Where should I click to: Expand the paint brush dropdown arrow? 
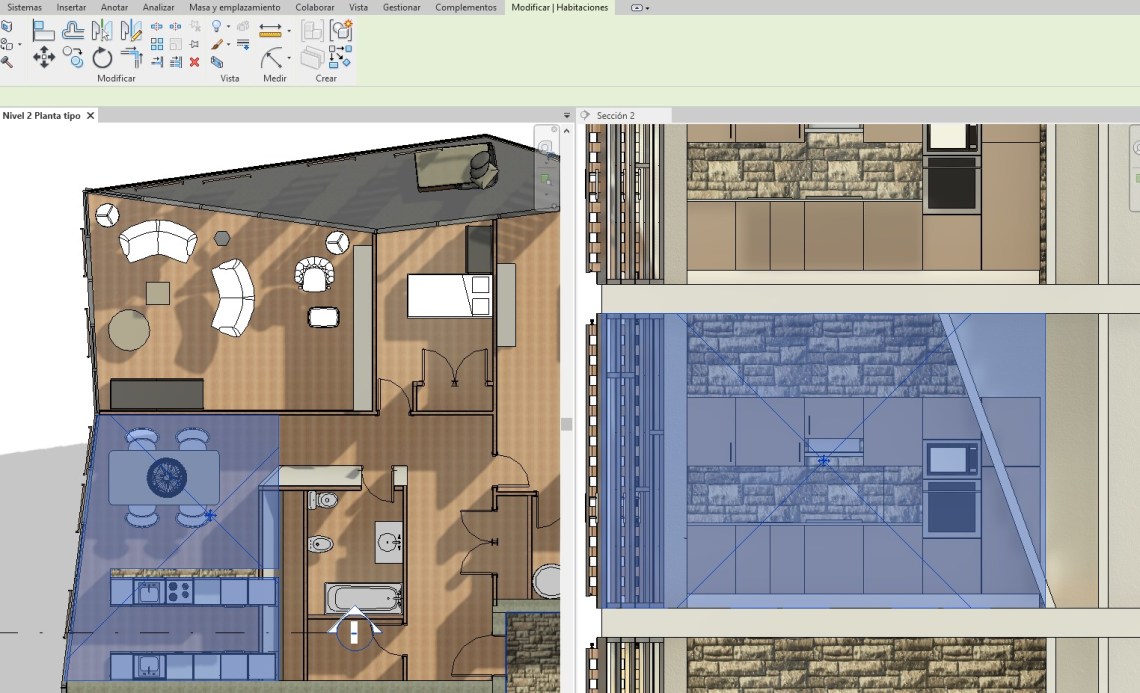(x=229, y=45)
